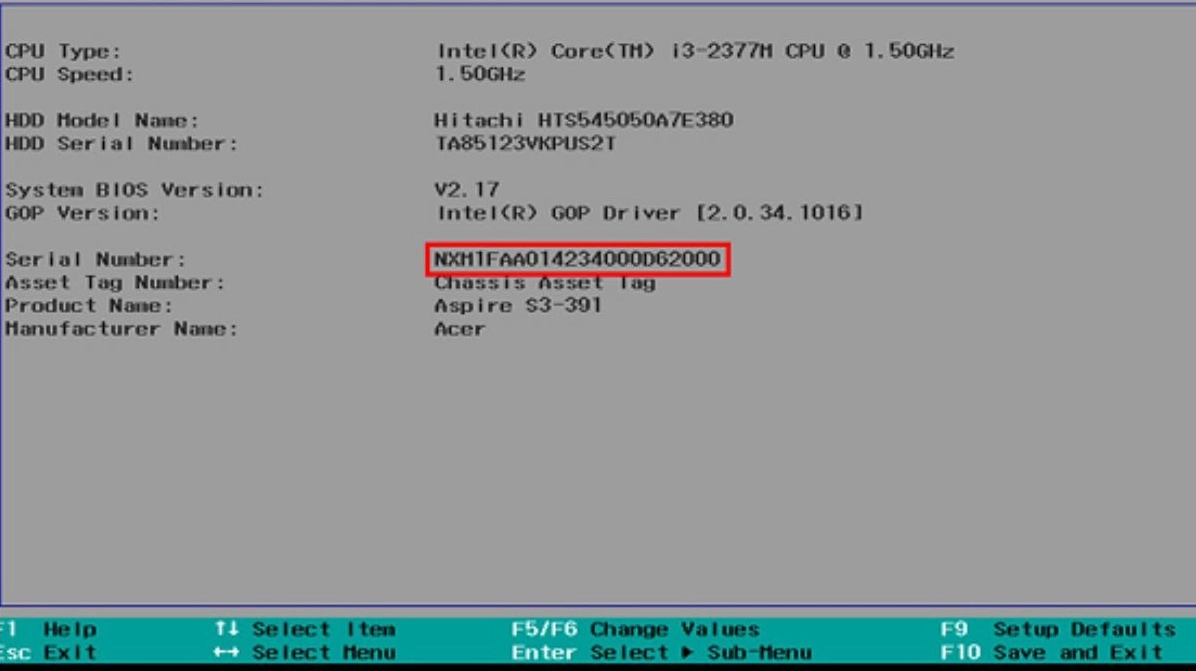Click the left/right arrow icon beside Select Menu
Image resolution: width=1196 pixels, height=671 pixels.
click(226, 653)
